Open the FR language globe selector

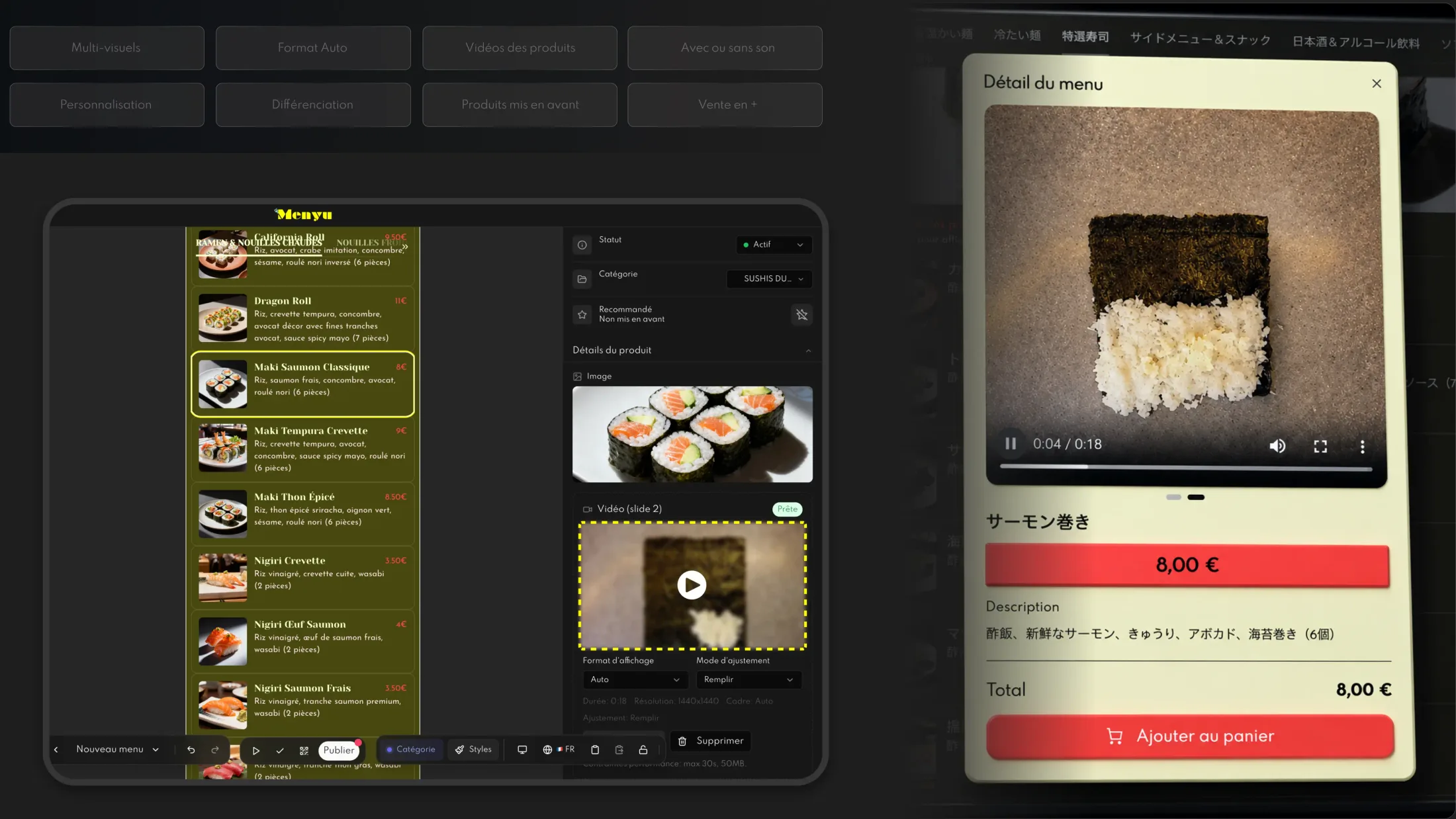[x=559, y=750]
